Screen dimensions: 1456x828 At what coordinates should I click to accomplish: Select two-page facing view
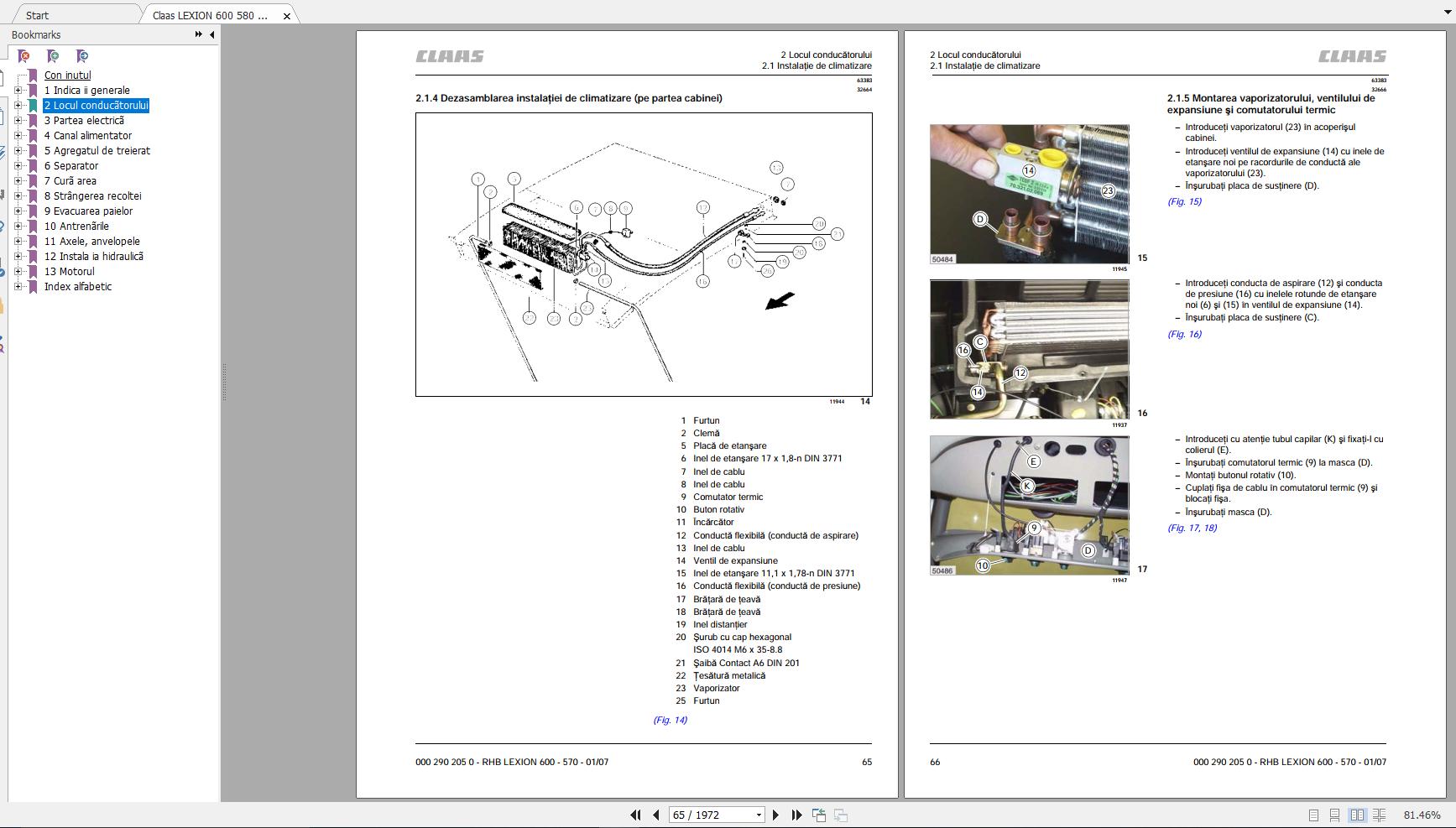(x=1357, y=815)
